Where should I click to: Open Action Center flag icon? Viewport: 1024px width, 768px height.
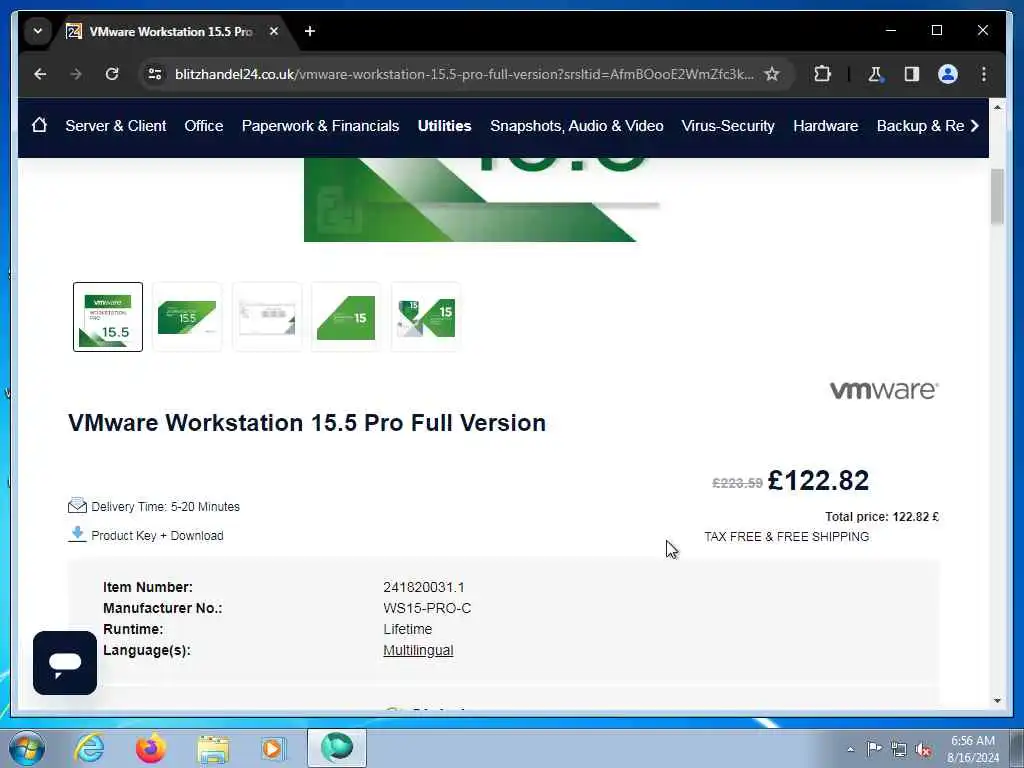(x=874, y=749)
